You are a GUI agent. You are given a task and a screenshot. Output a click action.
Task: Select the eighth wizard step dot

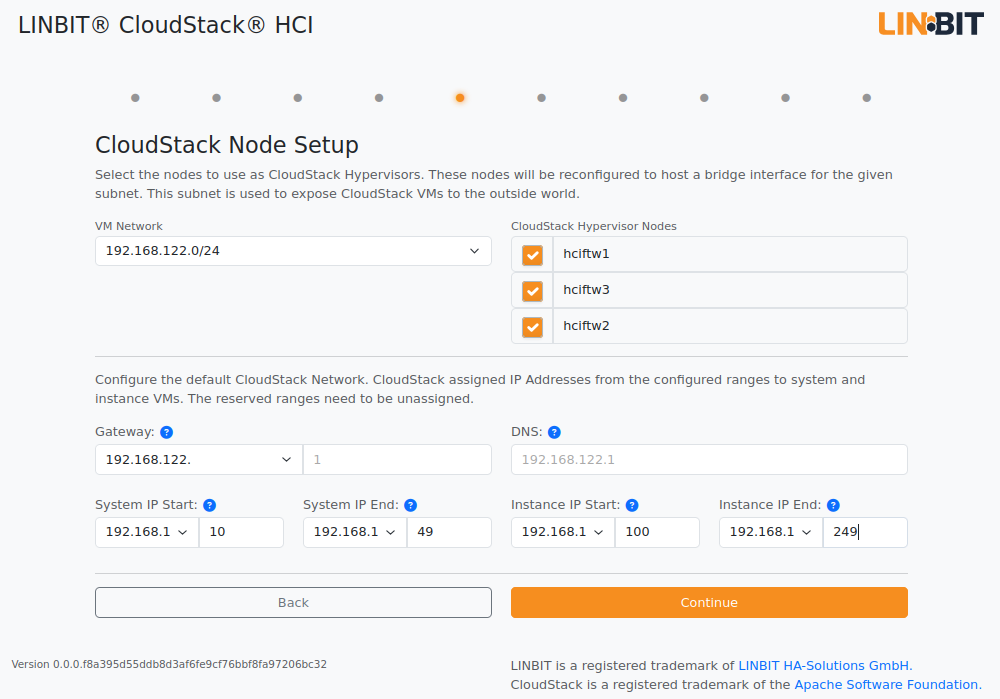point(704,98)
